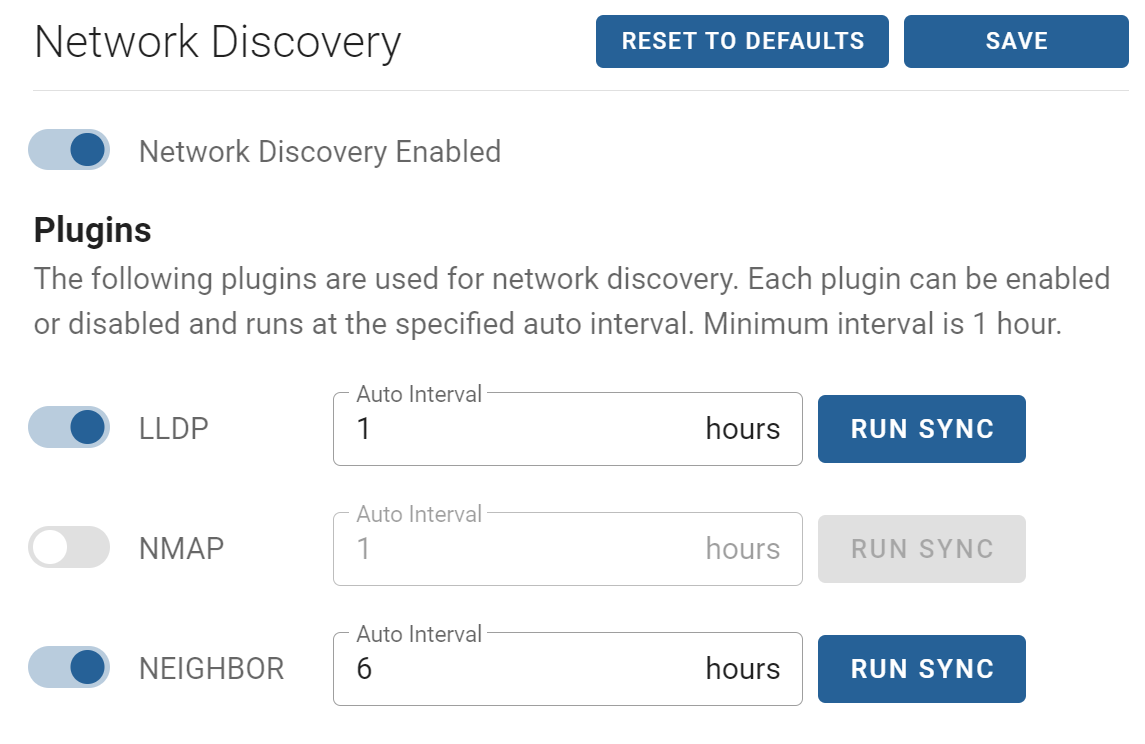Image resolution: width=1145 pixels, height=744 pixels.
Task: Click the Plugins section heading
Action: coord(93,230)
